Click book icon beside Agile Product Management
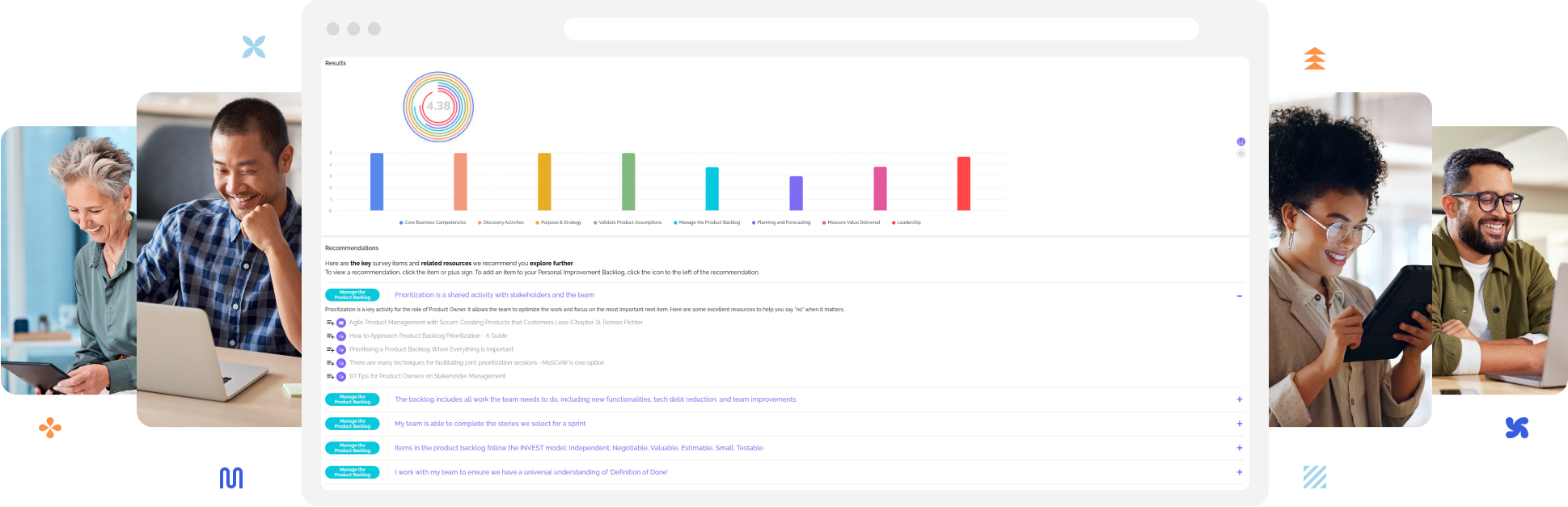Viewport: 1568px width, 507px height. (x=341, y=323)
